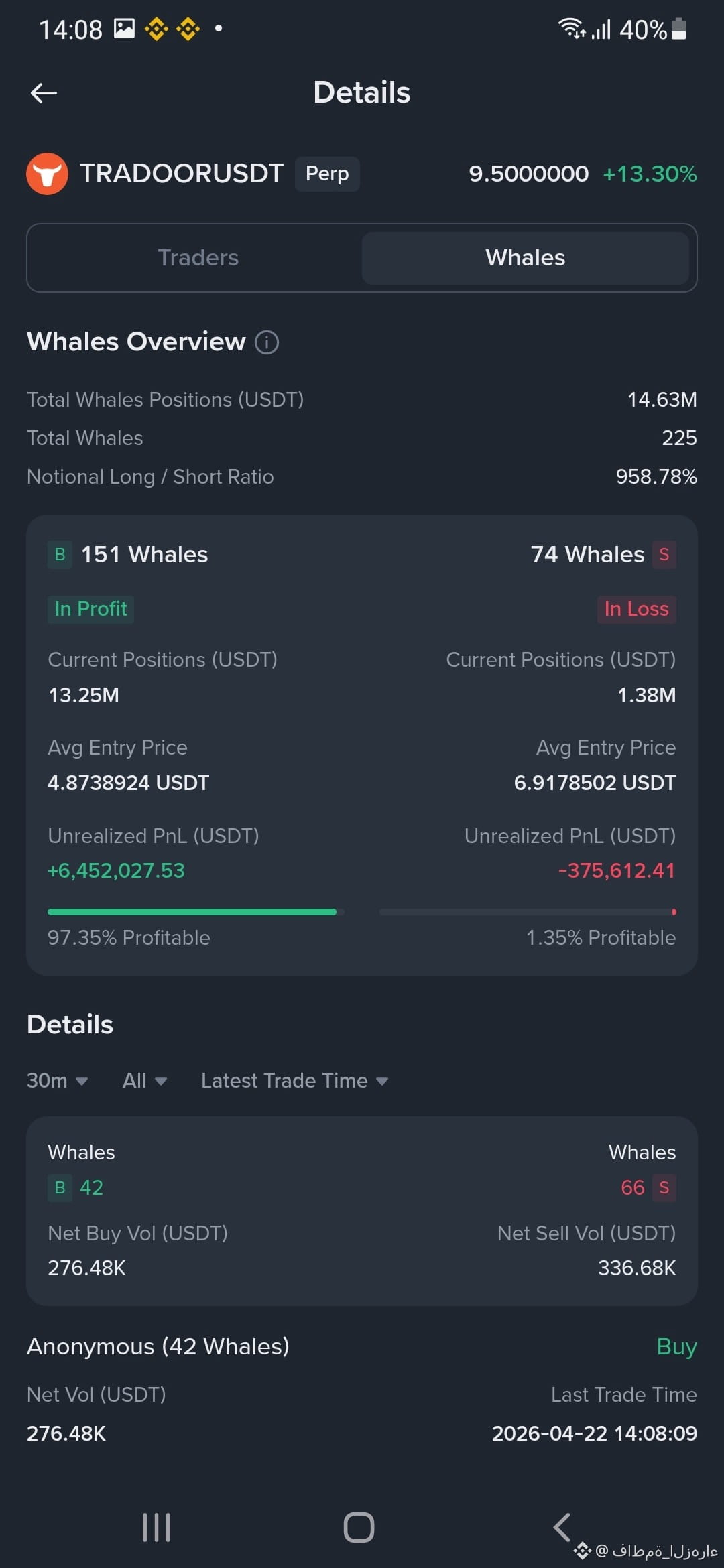Tap the TRADOOR bull coin logo
The image size is (724, 1568).
[47, 174]
